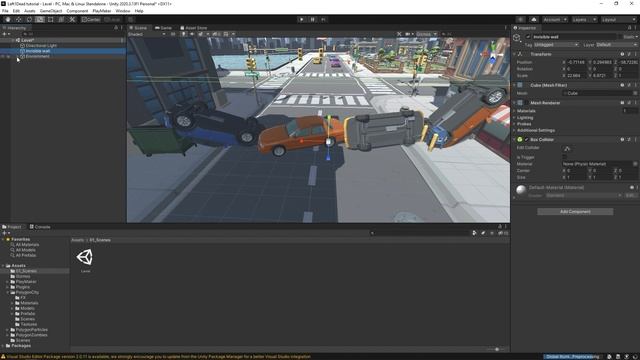Adjust the asset icon size slider
Screen dimensions: 640x360
click(496, 349)
